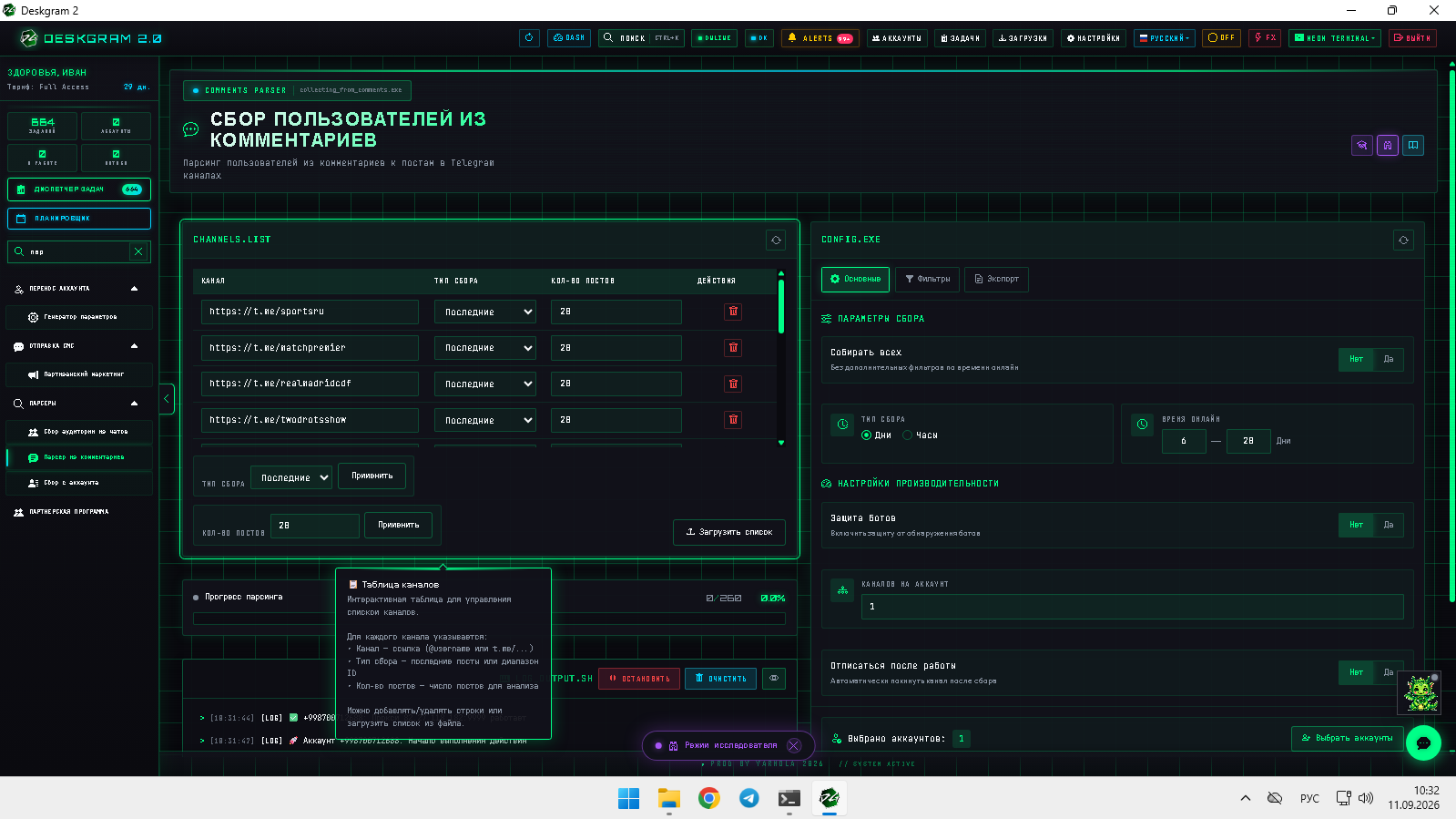
Task: Open Партизанский маркетинг in the sidebar
Action: [x=79, y=374]
